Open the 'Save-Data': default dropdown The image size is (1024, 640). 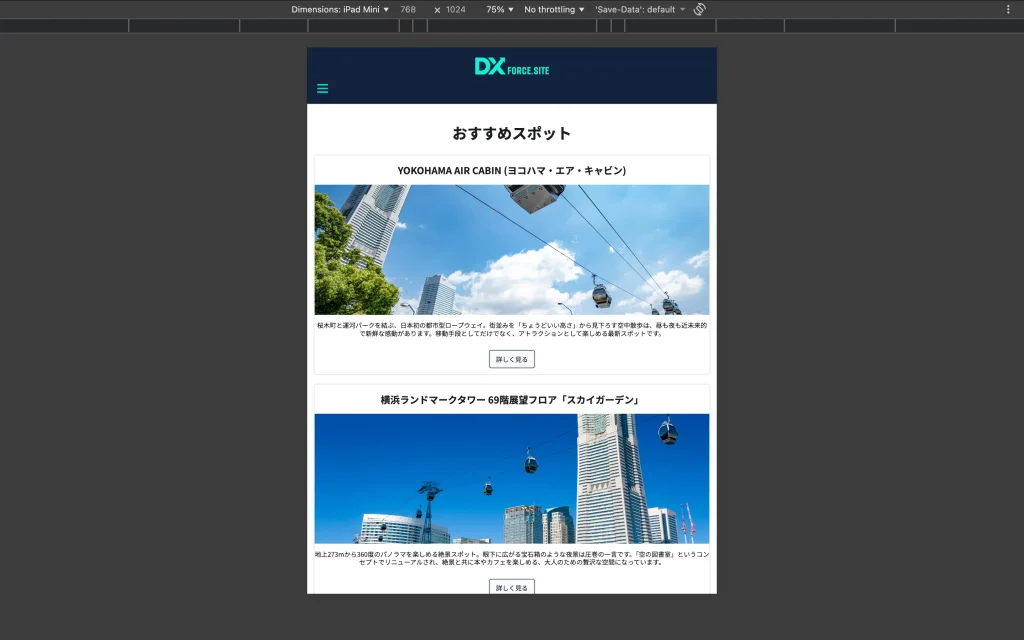pyautogui.click(x=640, y=9)
